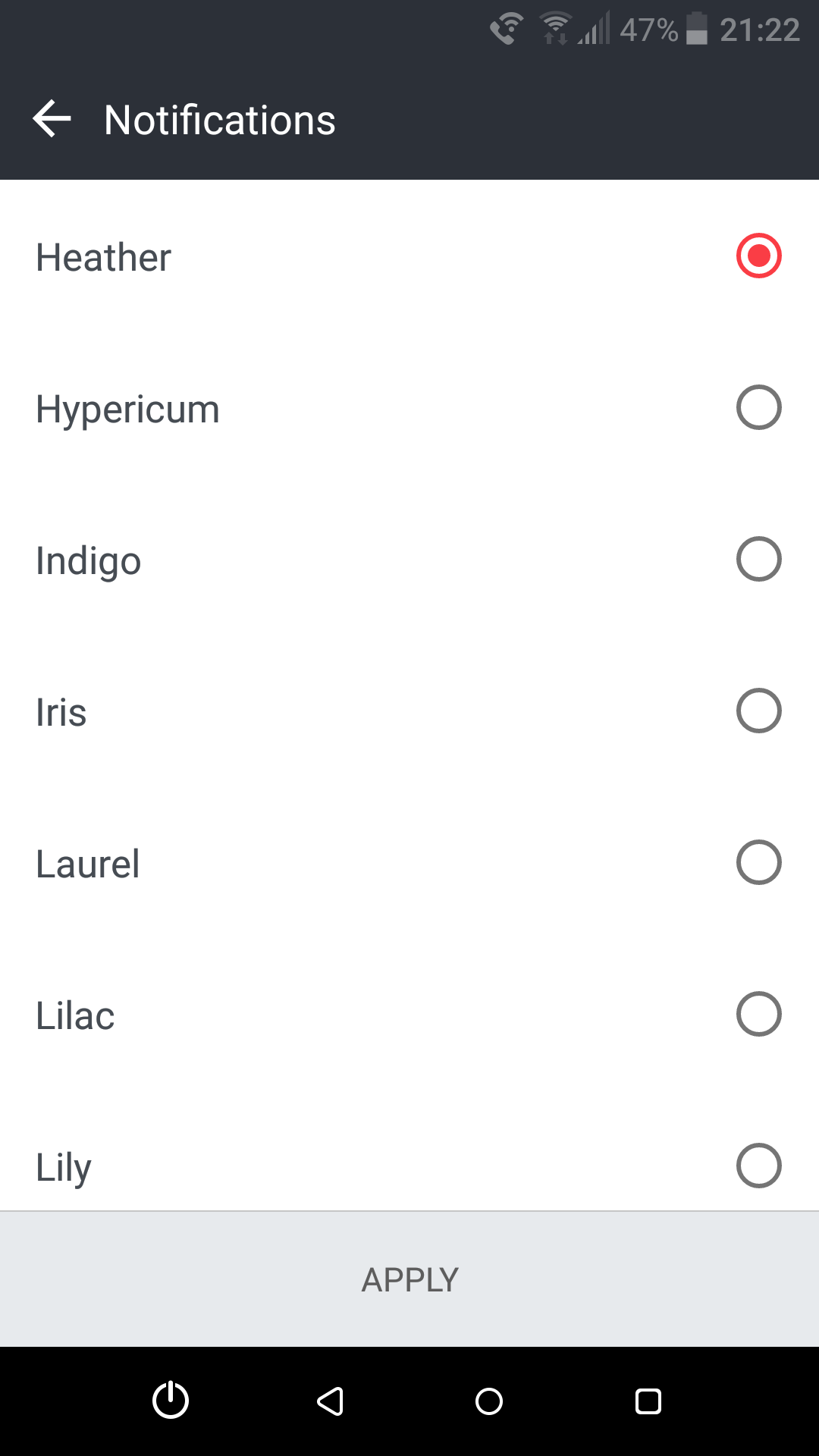Tap the Notifications header title
Screen dimensions: 819x1456
click(220, 120)
